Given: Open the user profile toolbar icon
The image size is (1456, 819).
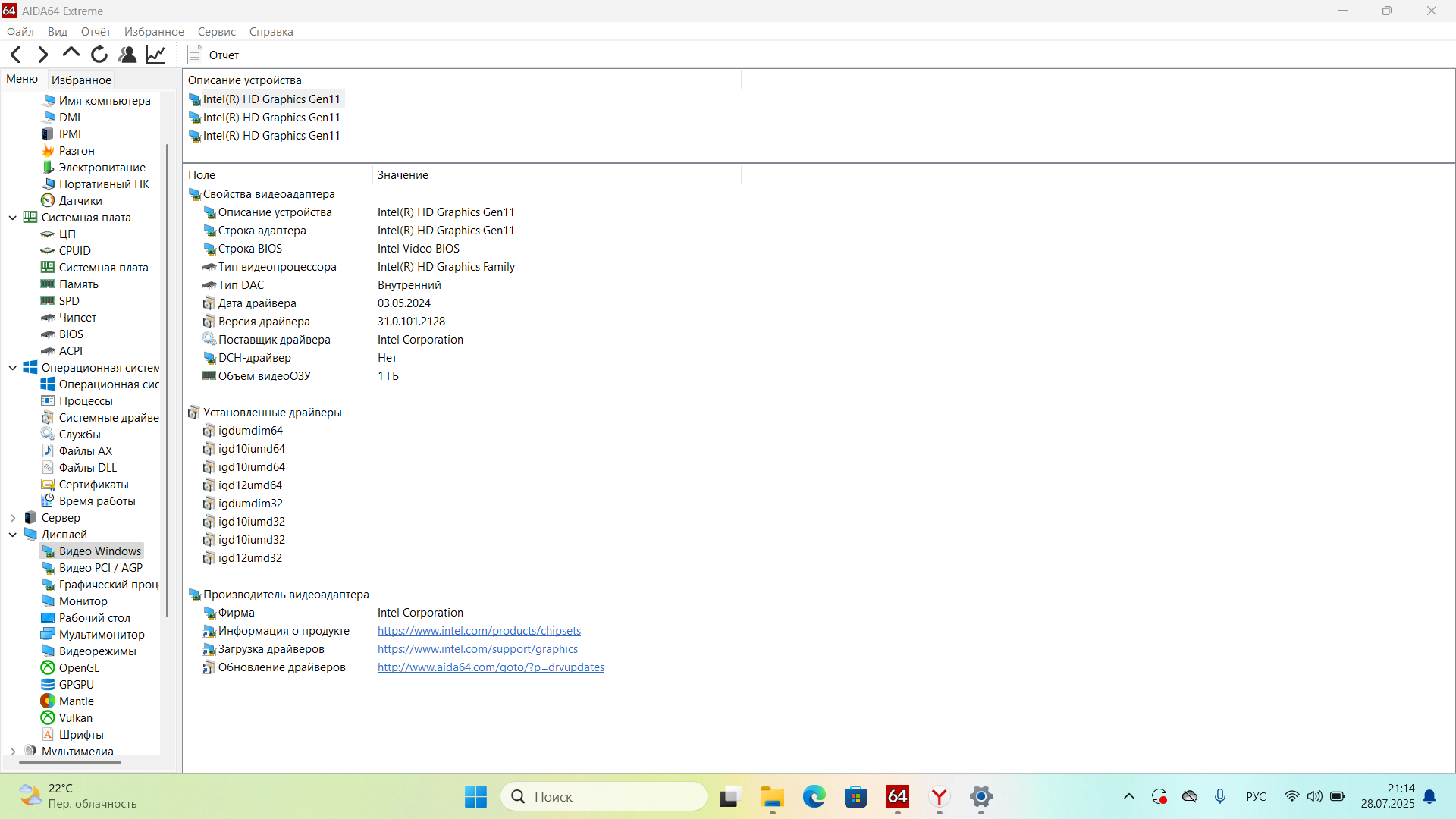Looking at the screenshot, I should click(x=127, y=55).
